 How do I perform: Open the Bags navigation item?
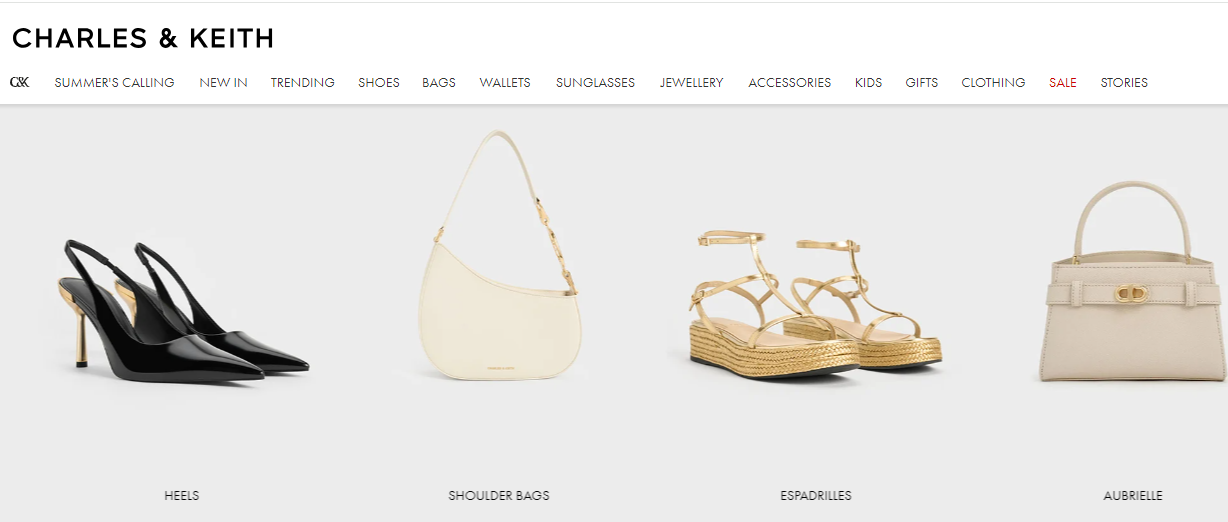coord(439,82)
